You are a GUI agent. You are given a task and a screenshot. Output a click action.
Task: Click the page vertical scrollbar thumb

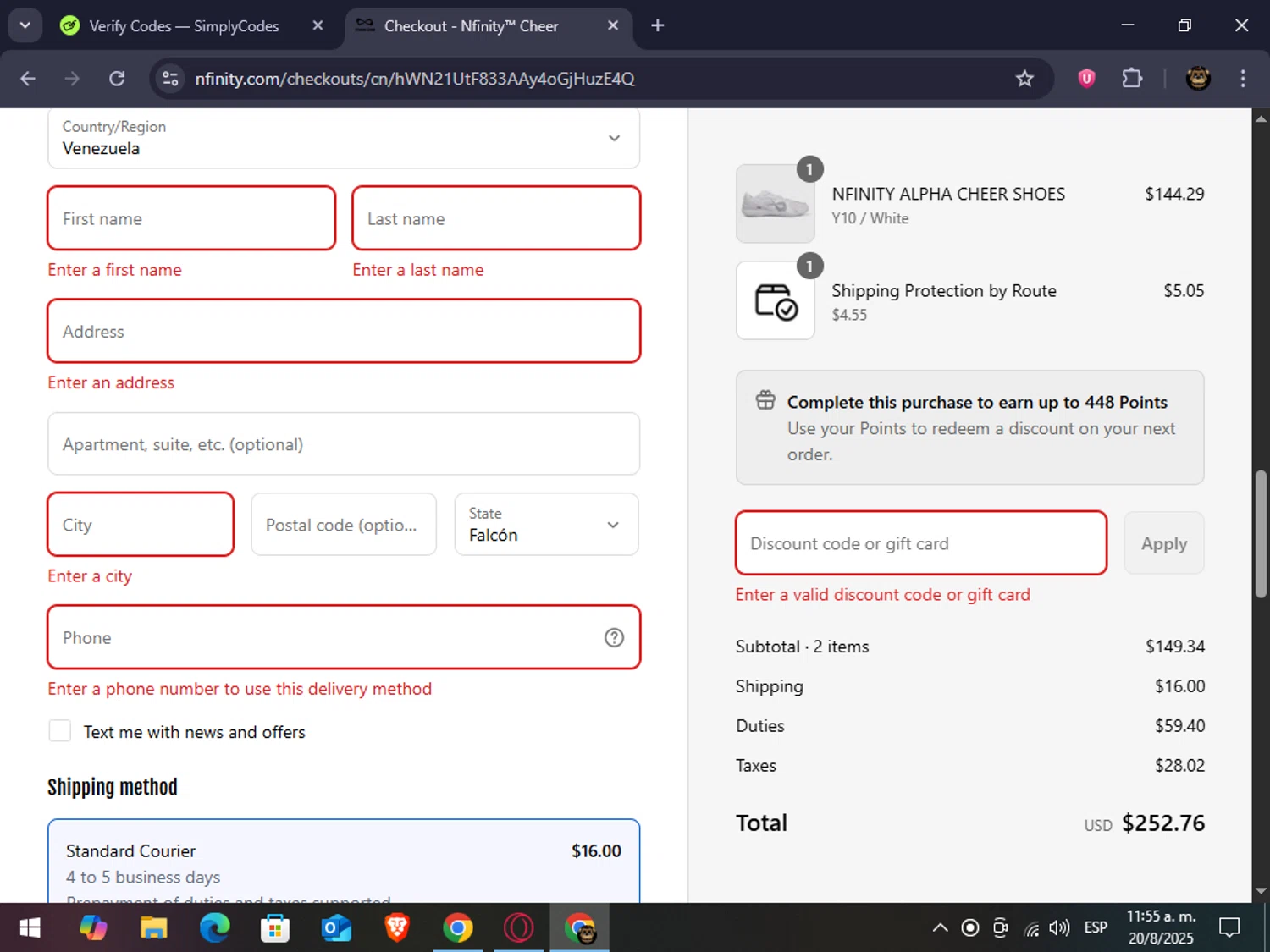pos(1261,534)
